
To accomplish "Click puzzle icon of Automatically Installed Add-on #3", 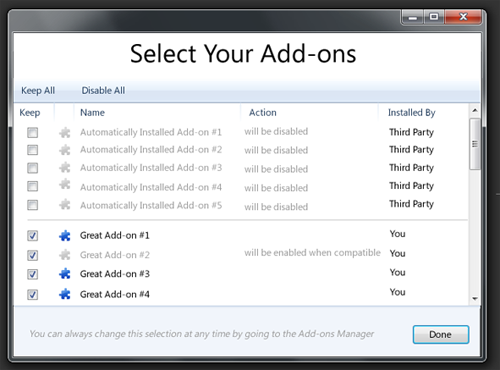I will pyautogui.click(x=65, y=167).
